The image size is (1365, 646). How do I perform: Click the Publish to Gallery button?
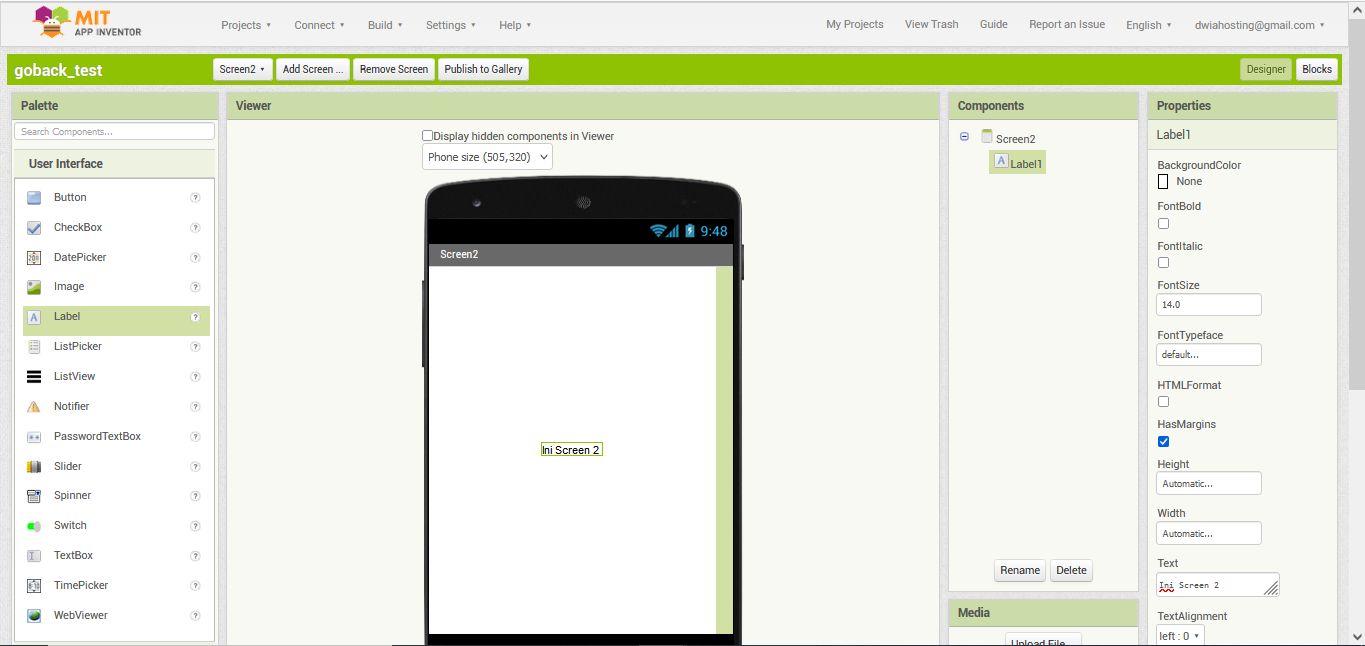pos(483,69)
